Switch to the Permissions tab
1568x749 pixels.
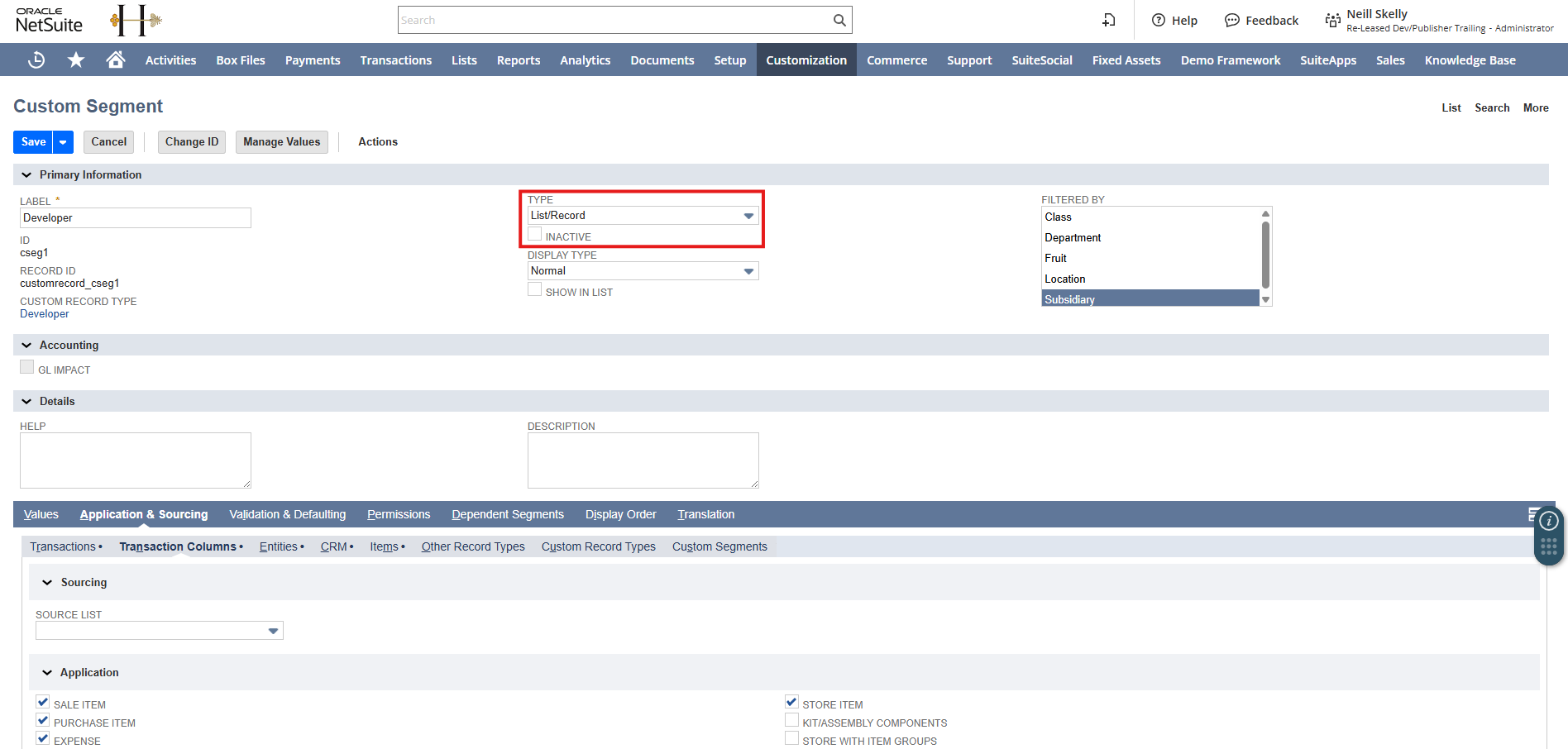399,514
